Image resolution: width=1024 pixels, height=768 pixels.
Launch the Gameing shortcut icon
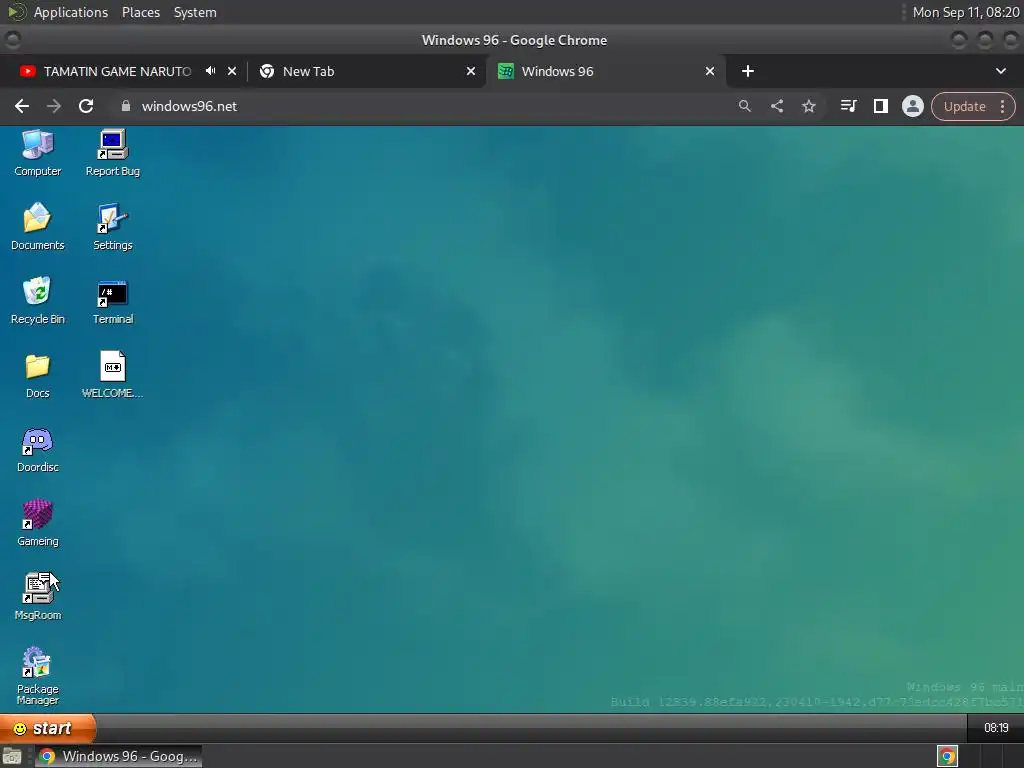[x=37, y=523]
